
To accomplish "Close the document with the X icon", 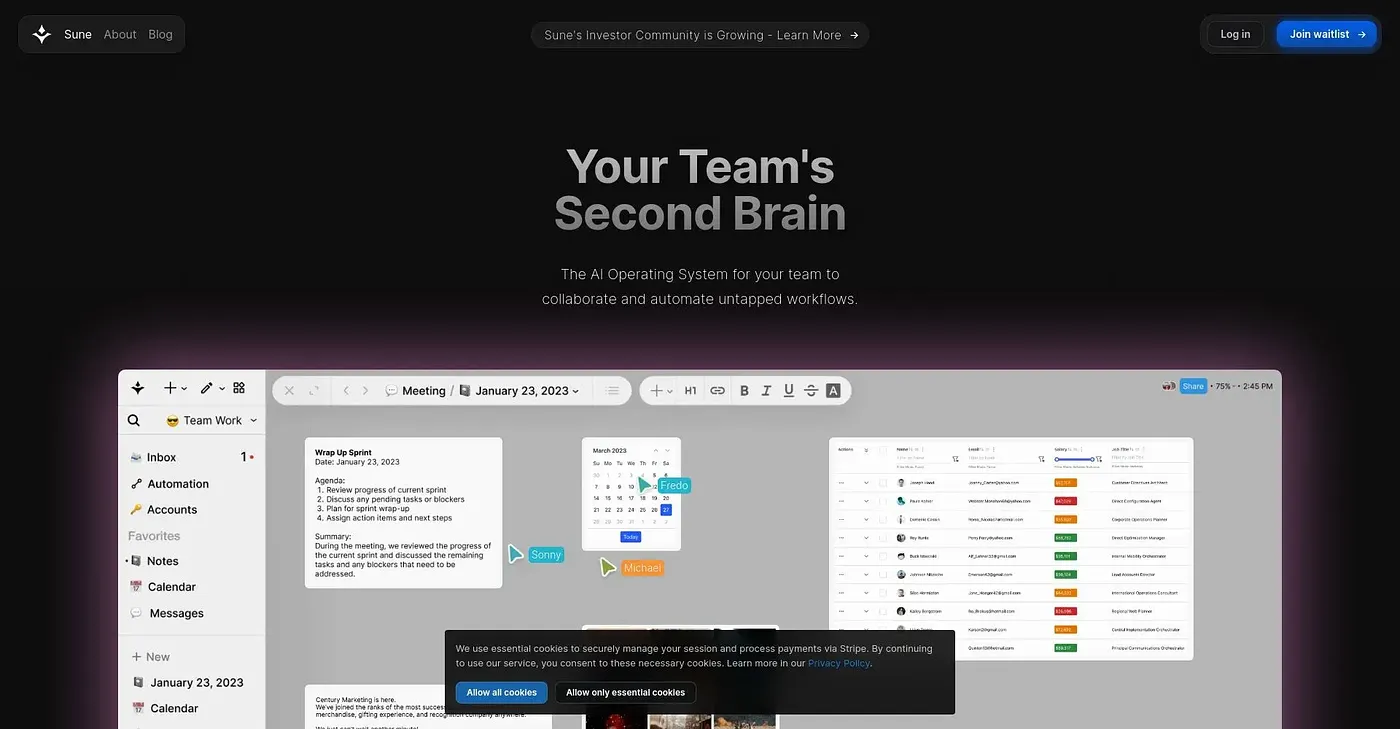I will coord(289,391).
